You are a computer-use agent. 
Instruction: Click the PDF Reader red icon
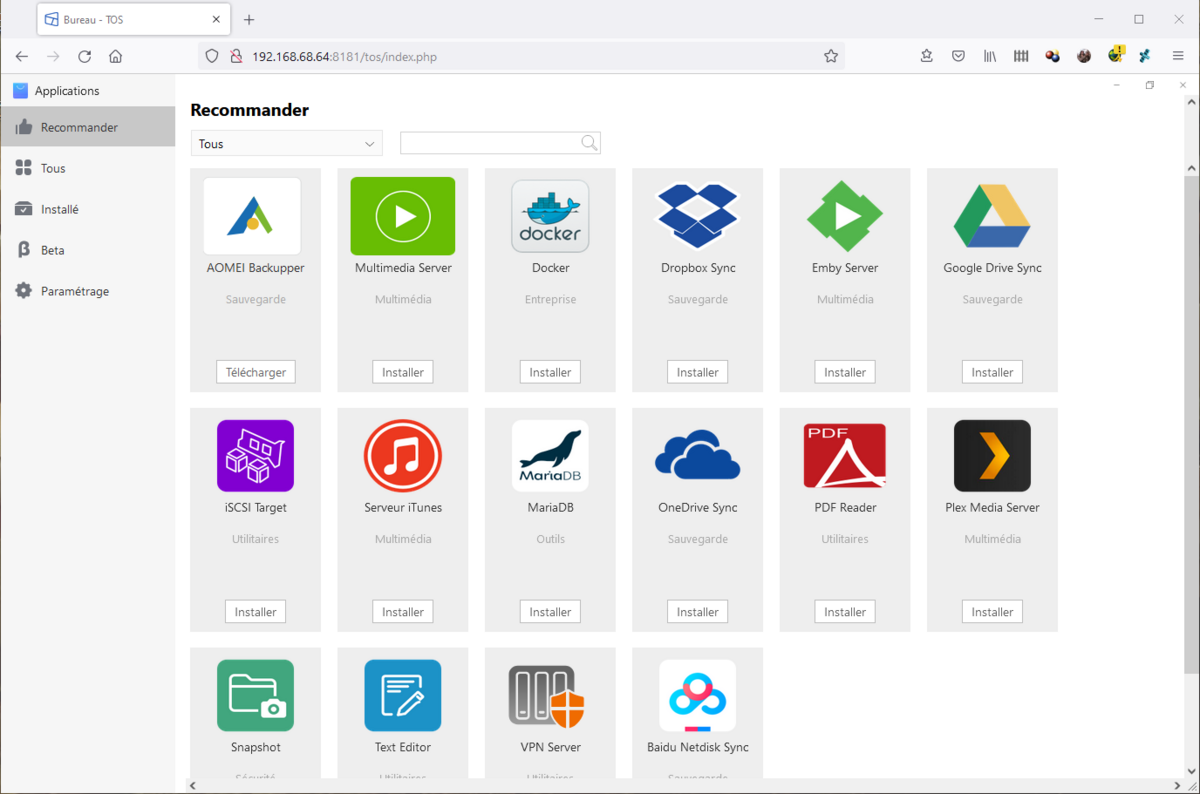tap(845, 456)
